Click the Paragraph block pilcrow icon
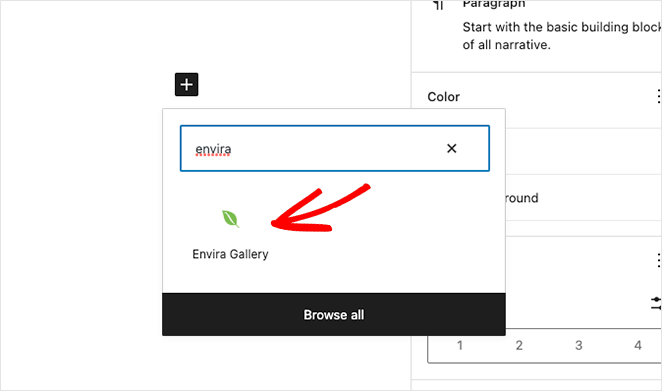 (438, 5)
